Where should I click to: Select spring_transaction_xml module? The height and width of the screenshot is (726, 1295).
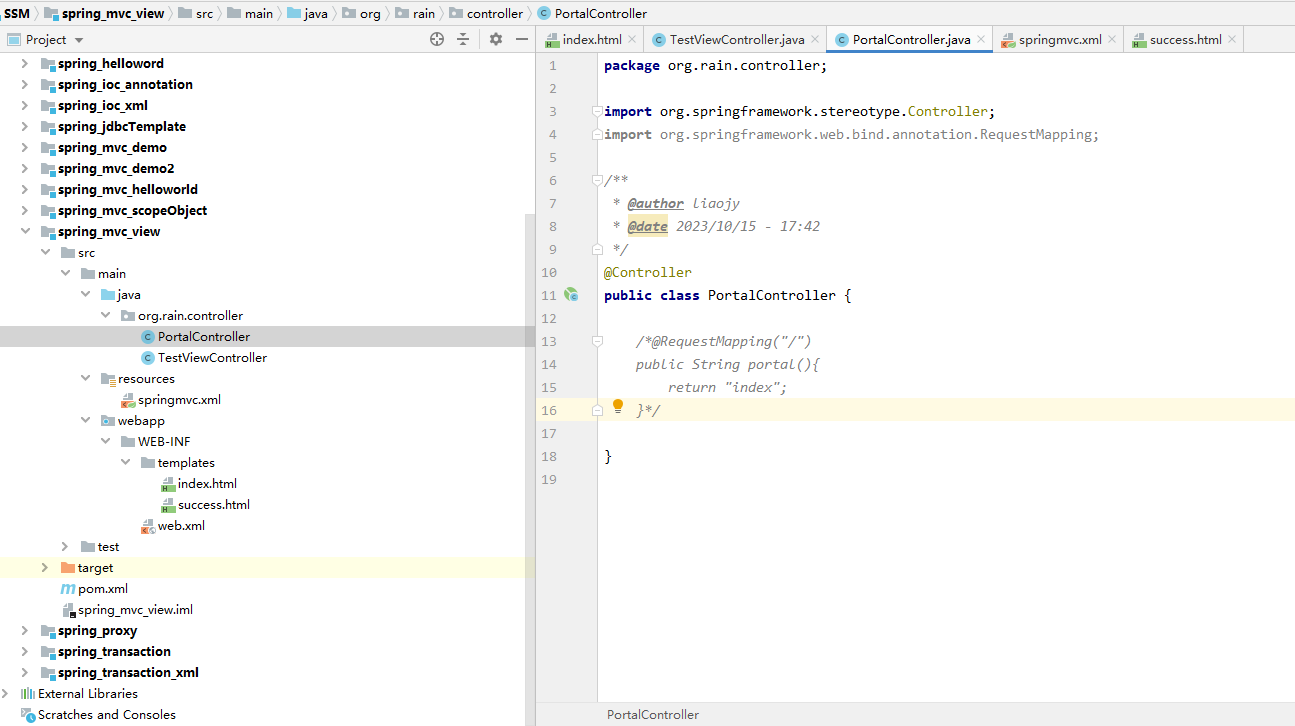point(128,672)
